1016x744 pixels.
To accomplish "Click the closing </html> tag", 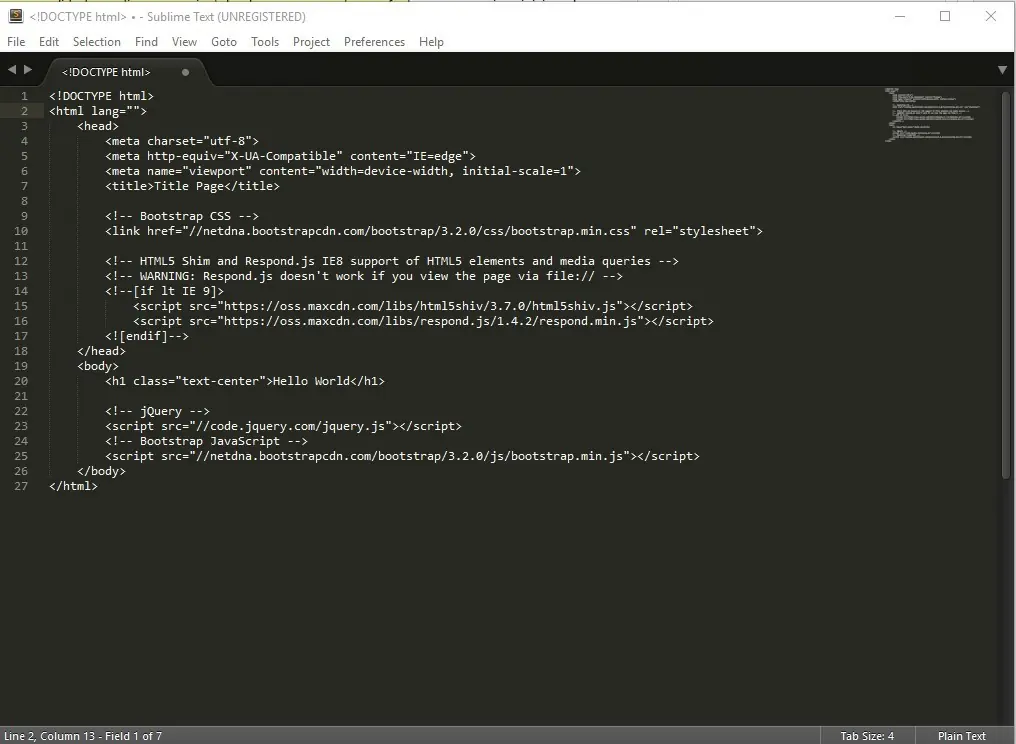I will (73, 485).
